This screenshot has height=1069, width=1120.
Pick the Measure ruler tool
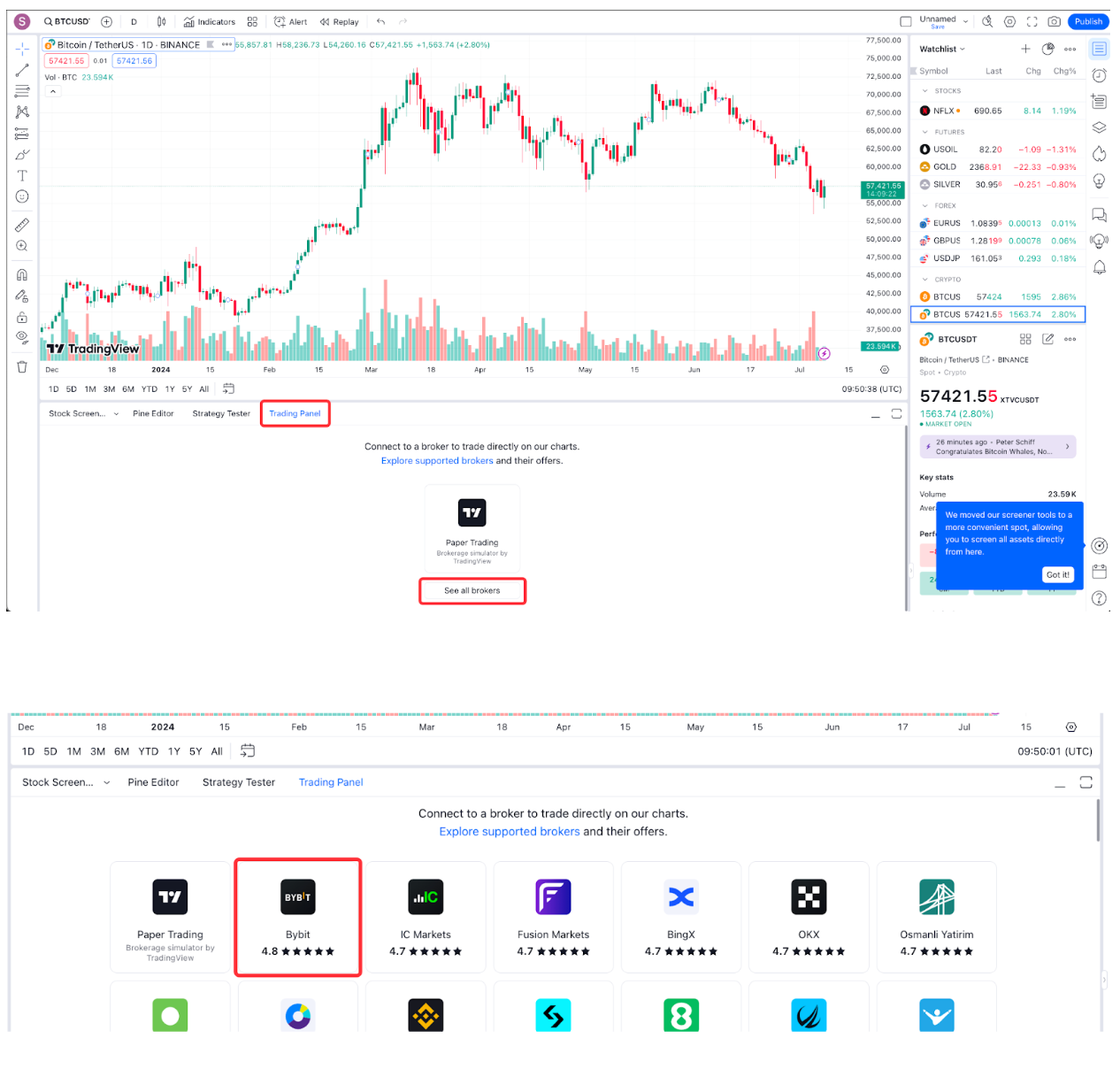click(22, 225)
